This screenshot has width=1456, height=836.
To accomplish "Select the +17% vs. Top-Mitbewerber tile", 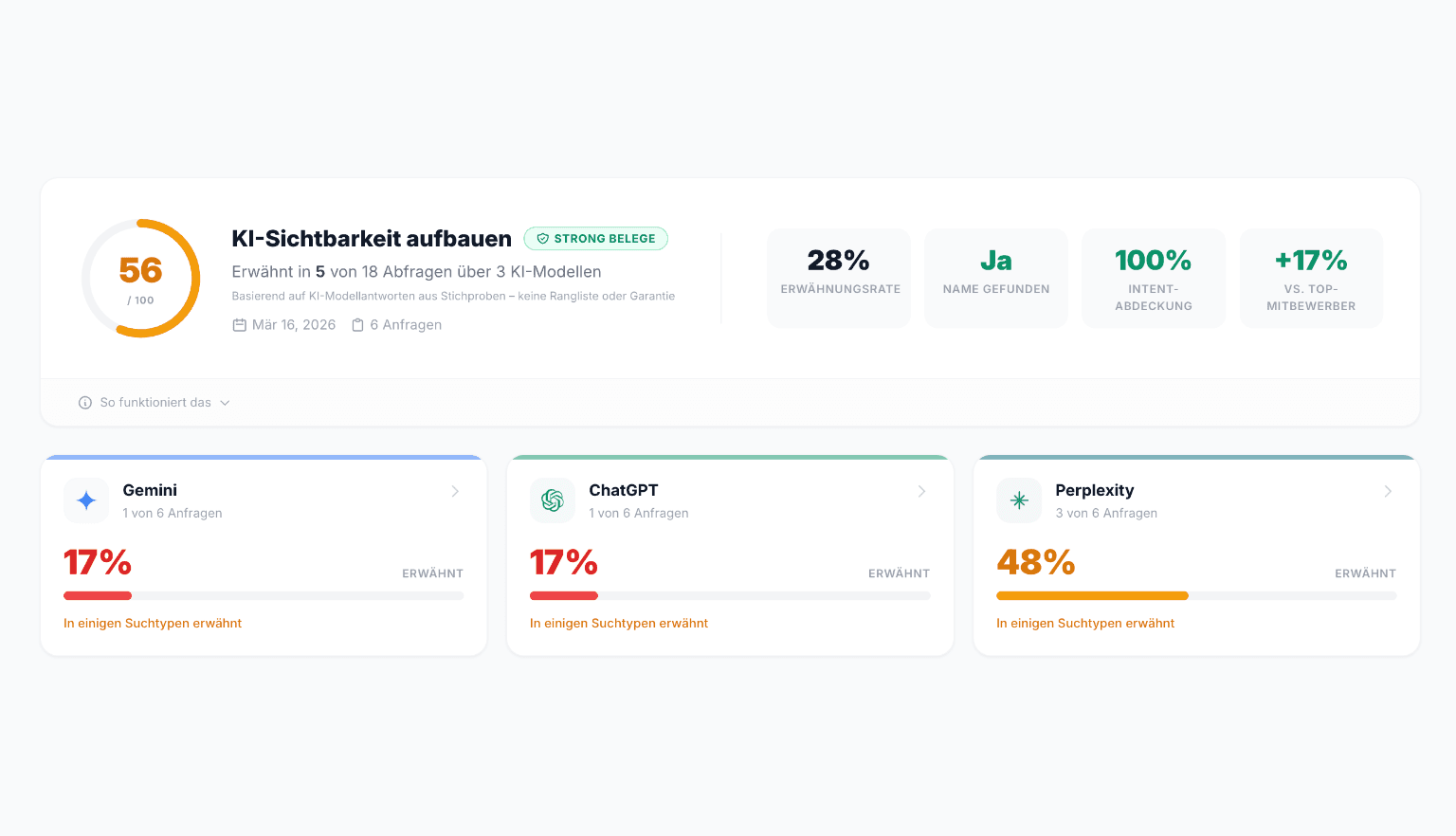I will pos(1311,278).
